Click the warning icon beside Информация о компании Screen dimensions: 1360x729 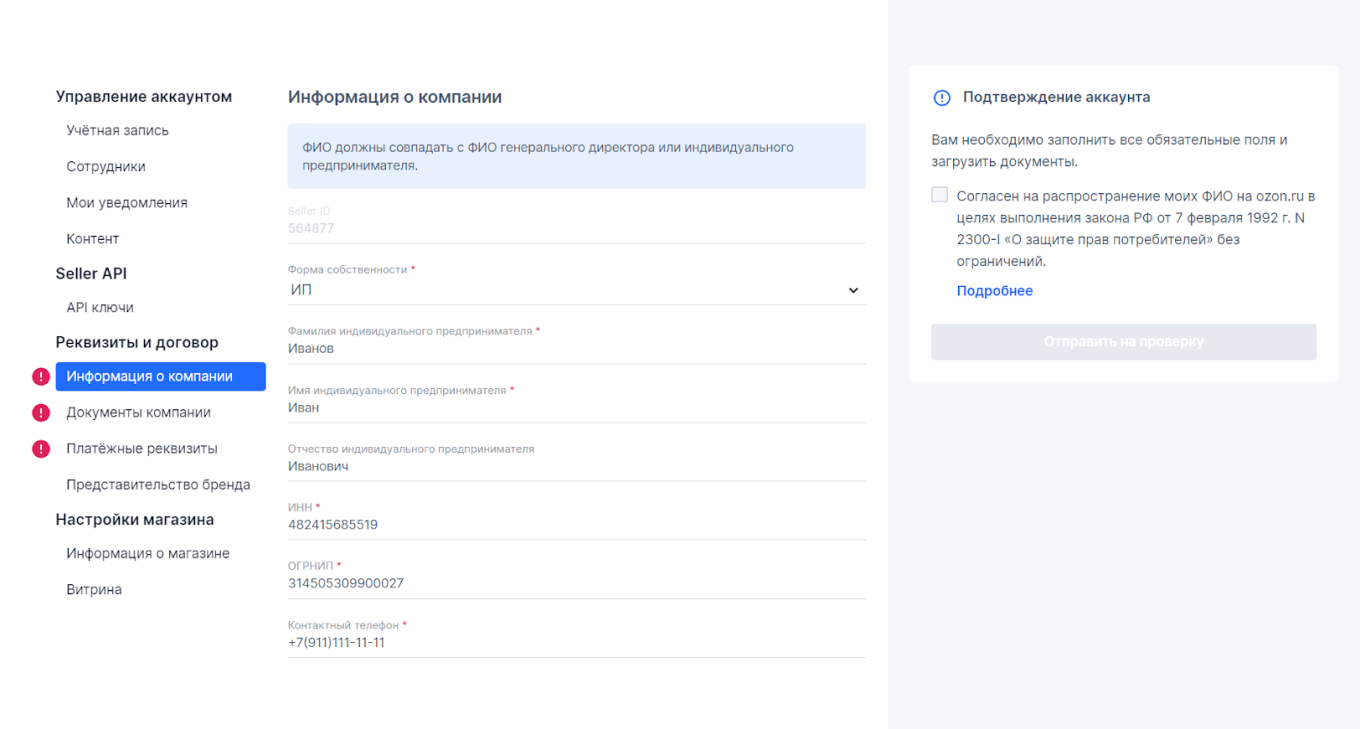coord(41,377)
